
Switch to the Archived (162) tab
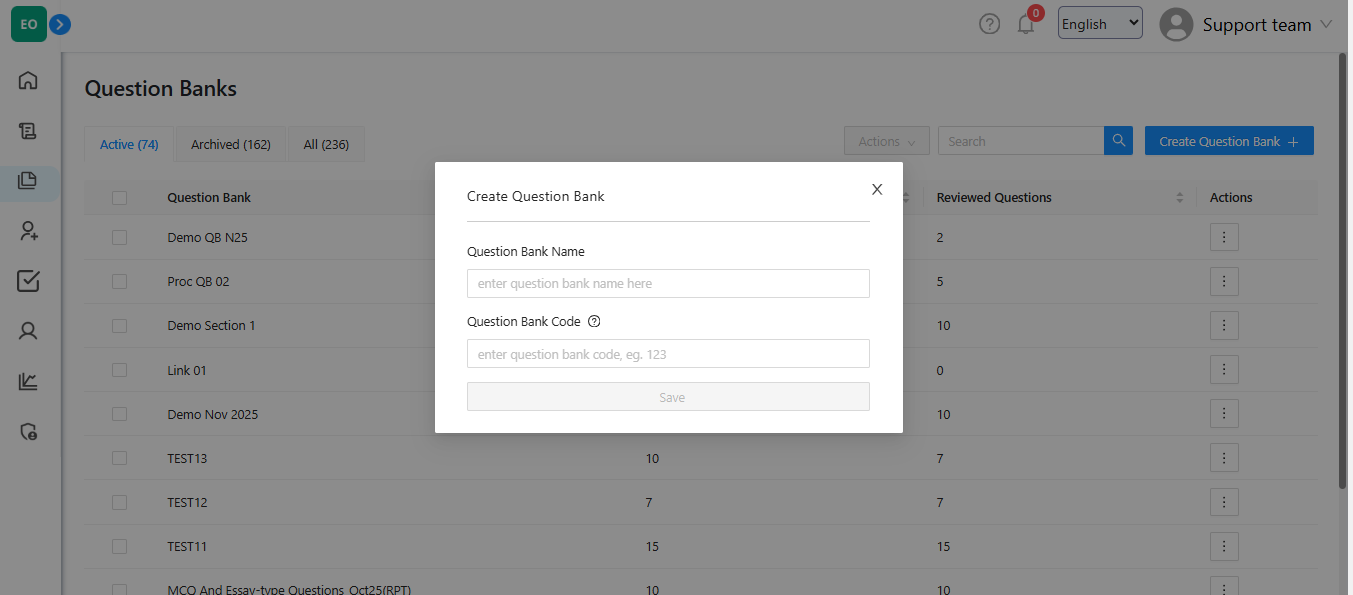pyautogui.click(x=231, y=145)
